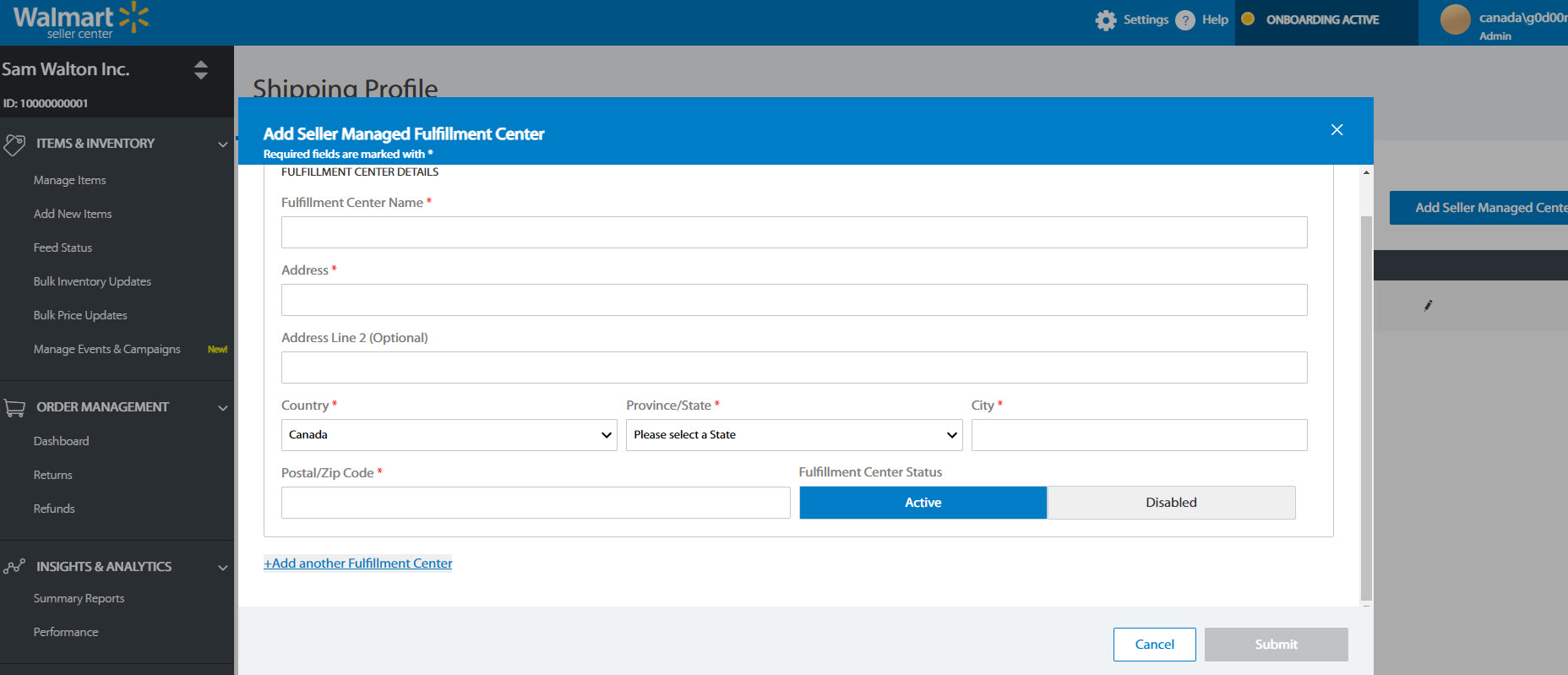1568x675 pixels.
Task: Set Fulfillment Center Status to Disabled
Action: click(x=1171, y=503)
